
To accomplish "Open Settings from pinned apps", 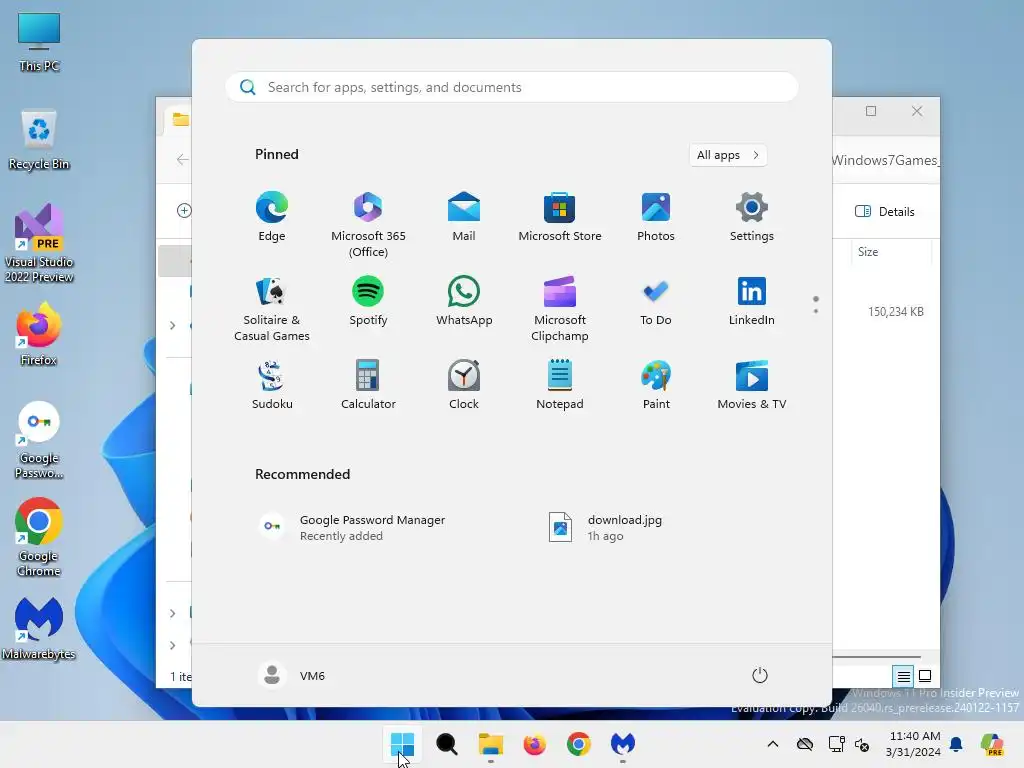I will pyautogui.click(x=752, y=217).
